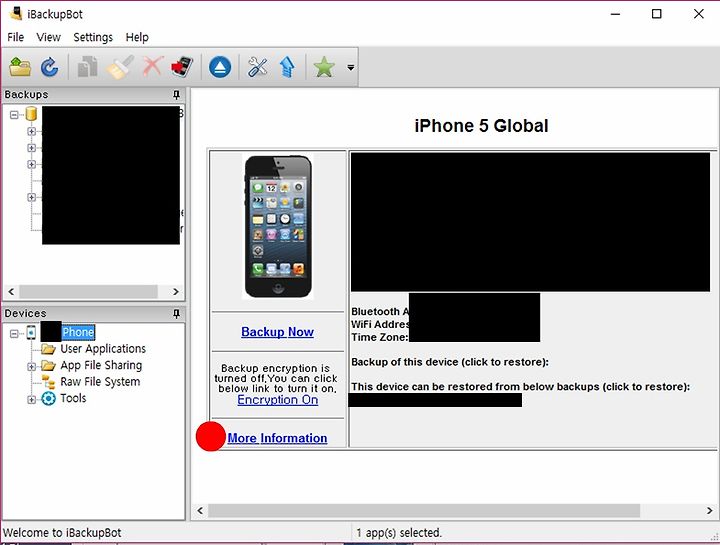Image resolution: width=720 pixels, height=545 pixels.
Task: Open the Settings menu
Action: pyautogui.click(x=93, y=37)
